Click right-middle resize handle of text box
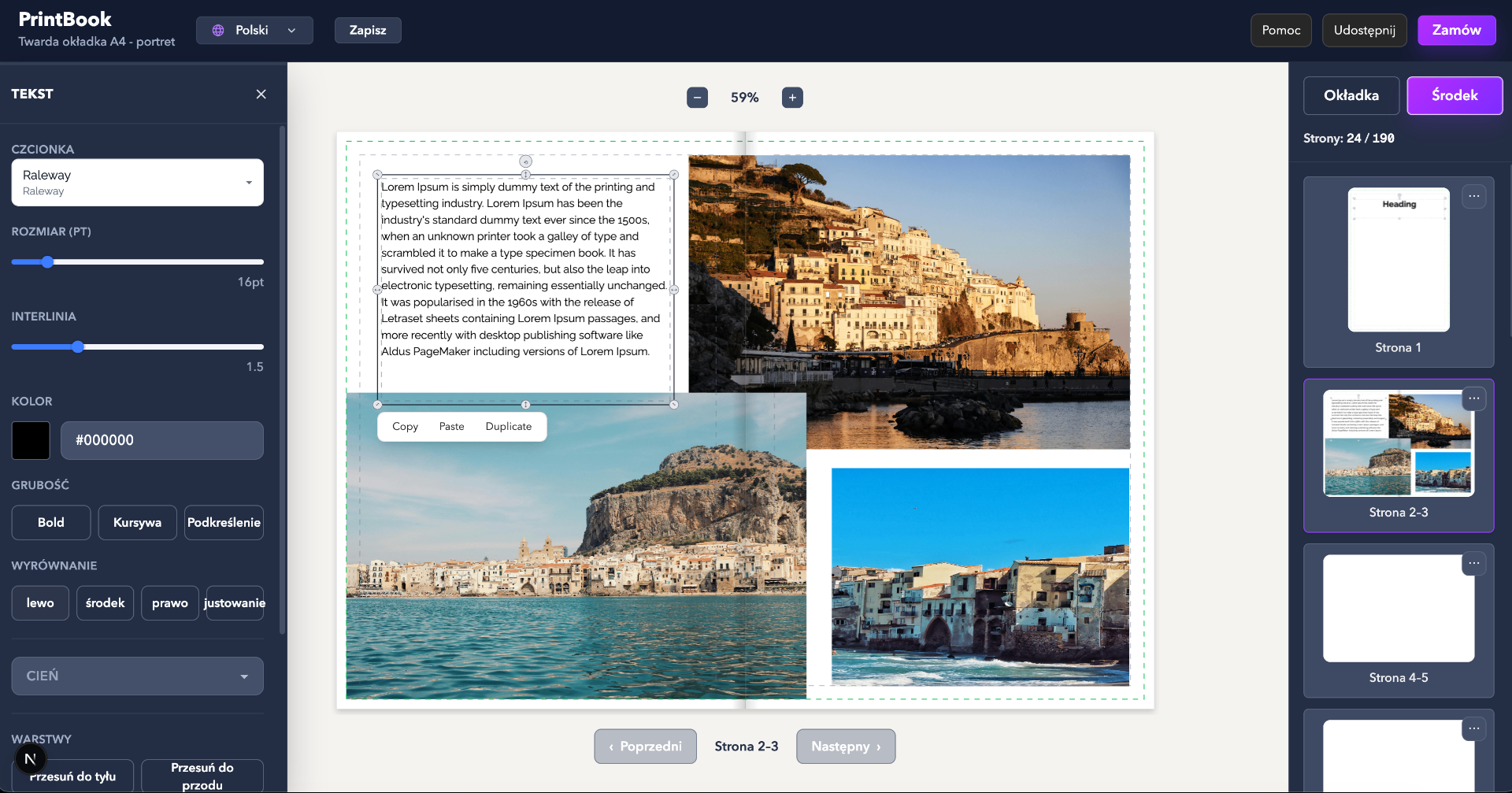Screen dimensions: 1512x793 coord(674,290)
